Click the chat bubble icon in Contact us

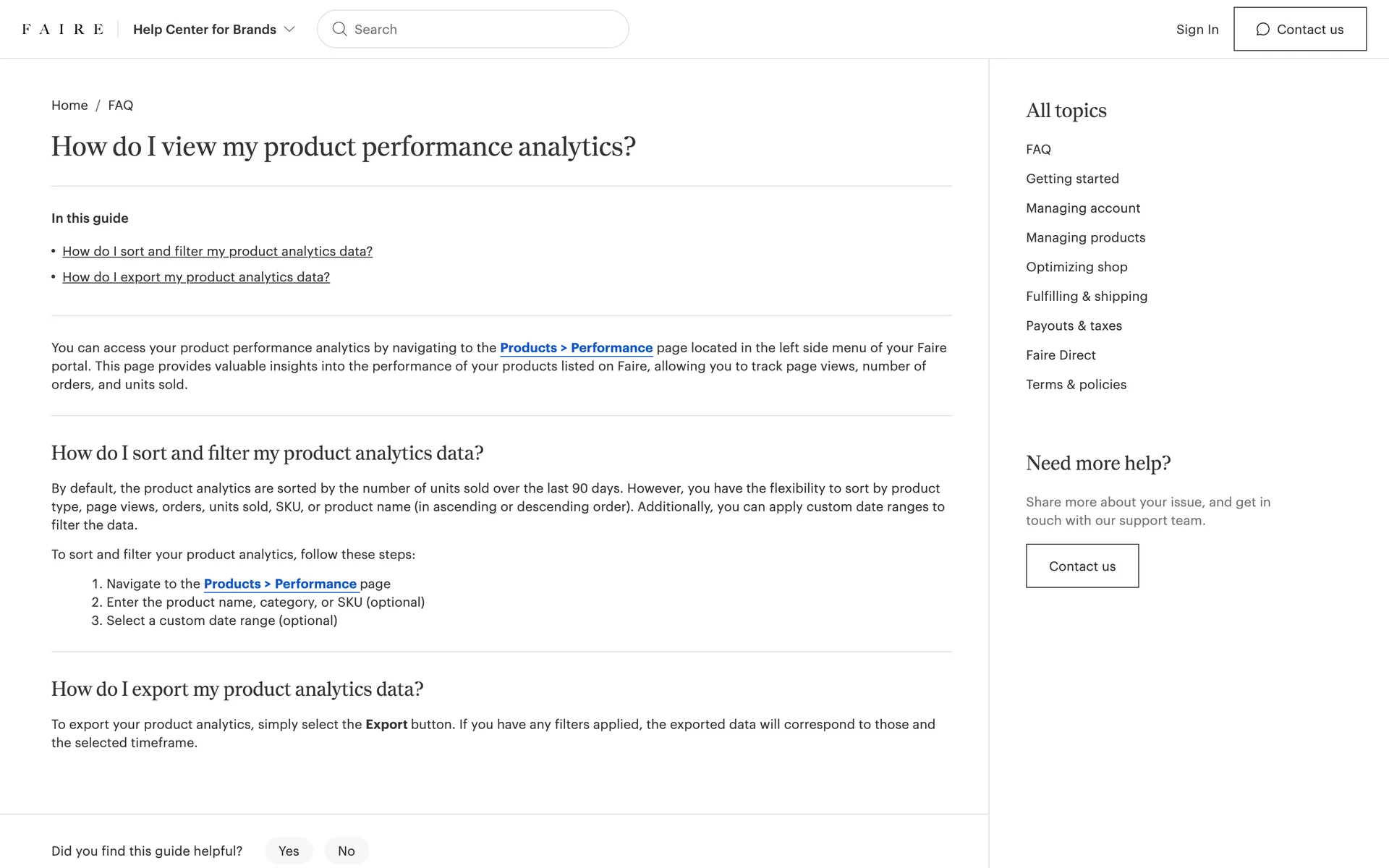[1262, 29]
